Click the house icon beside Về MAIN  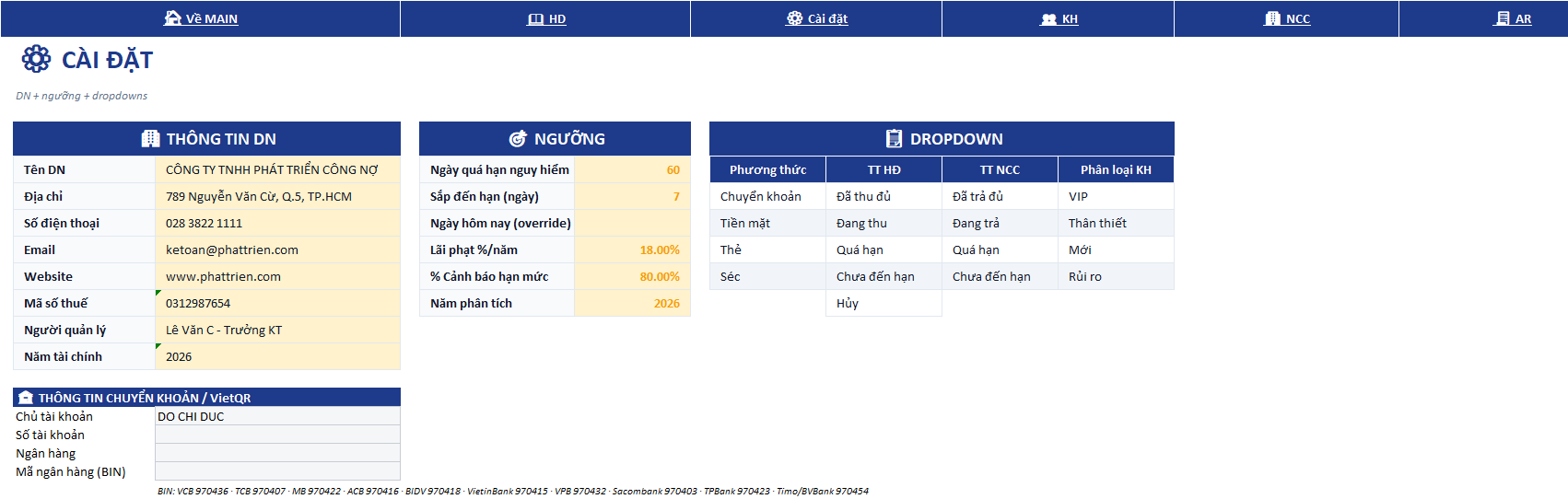(x=172, y=18)
